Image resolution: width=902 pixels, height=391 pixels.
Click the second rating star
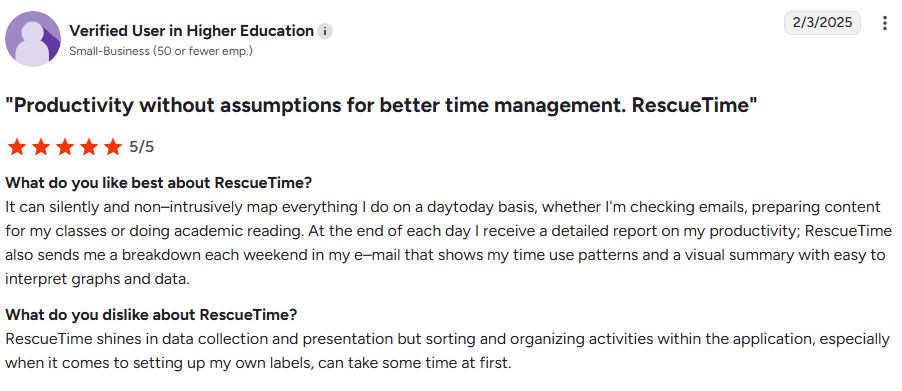(40, 147)
